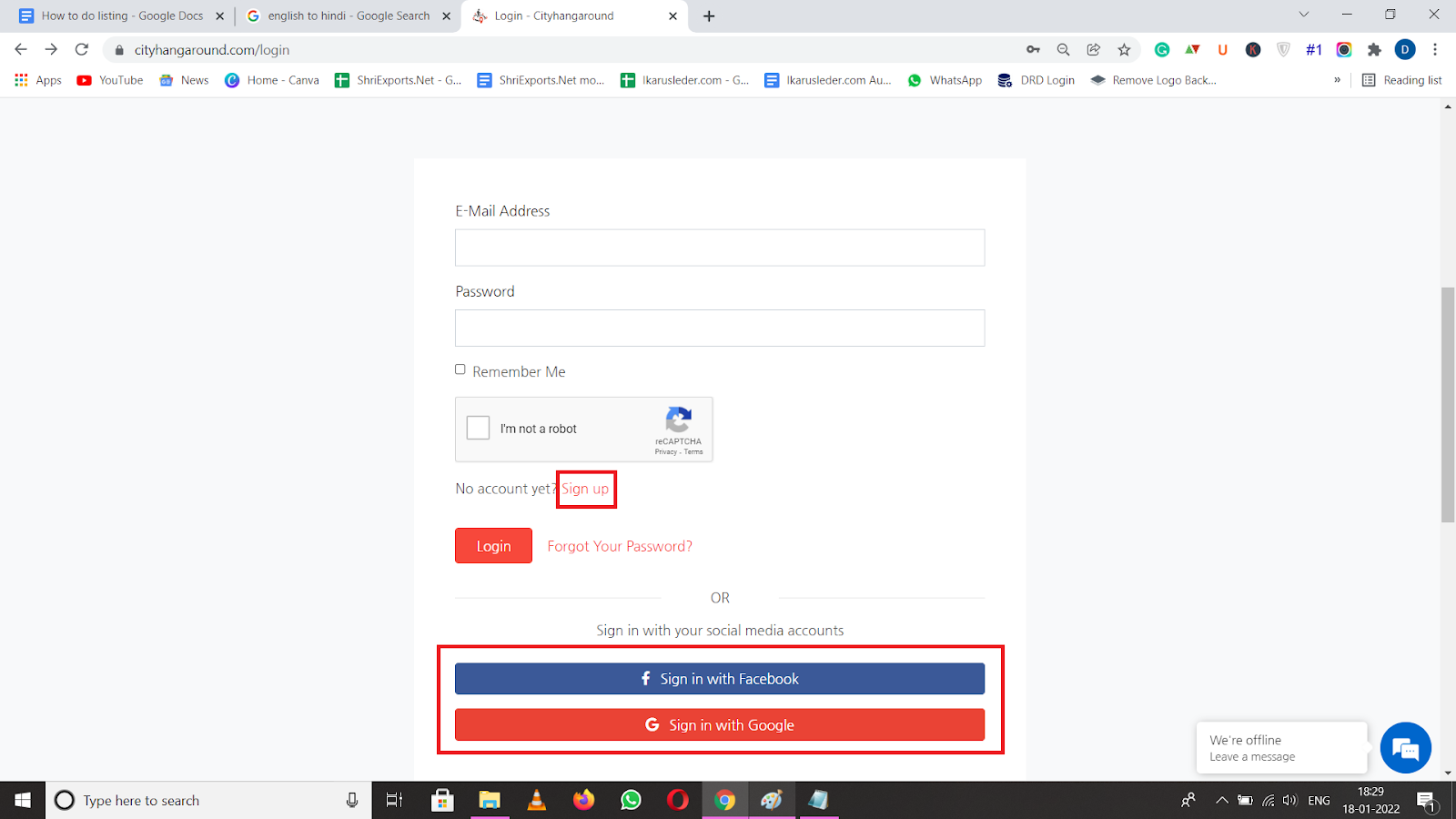Open the saved passwords key icon

click(x=1033, y=50)
